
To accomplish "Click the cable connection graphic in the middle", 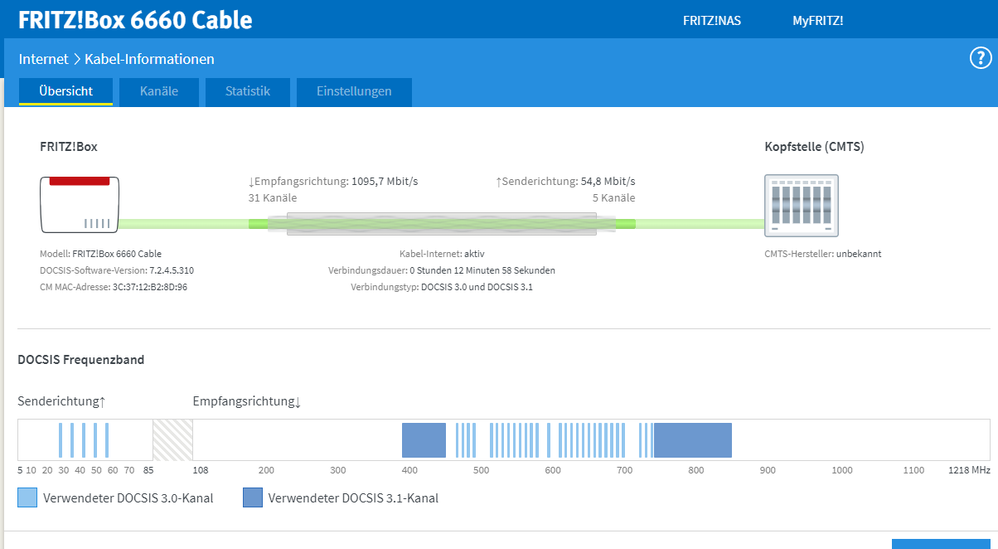I will 442,224.
